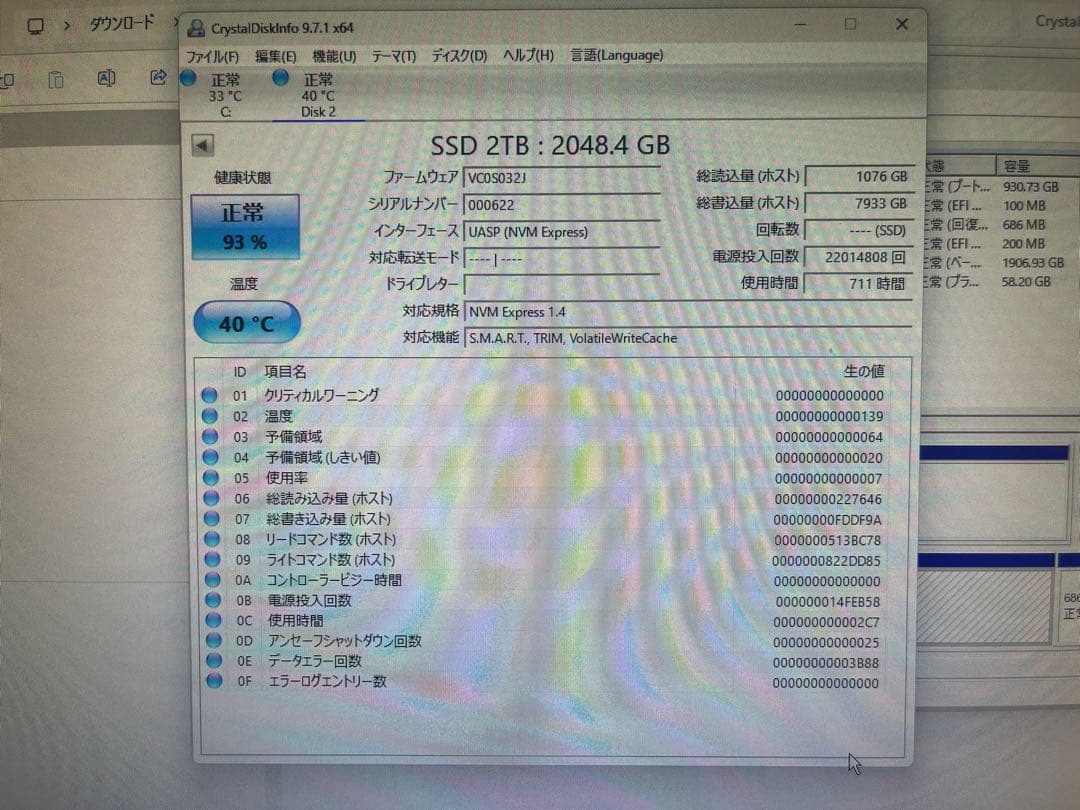Click the ダウンロード breadcrumb in Explorer window
The height and width of the screenshot is (810, 1080).
(x=123, y=24)
